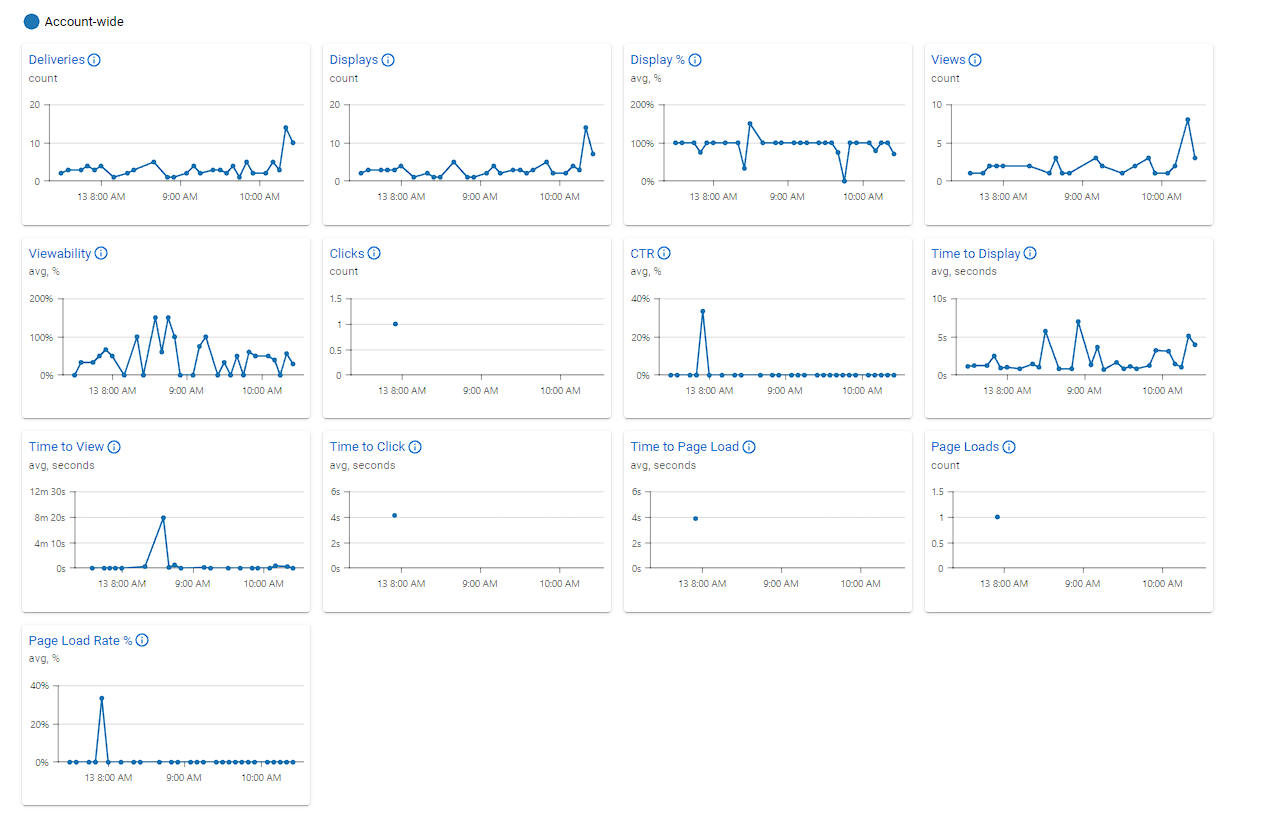Click the CTR info icon
This screenshot has height=817, width=1275.
tap(664, 253)
